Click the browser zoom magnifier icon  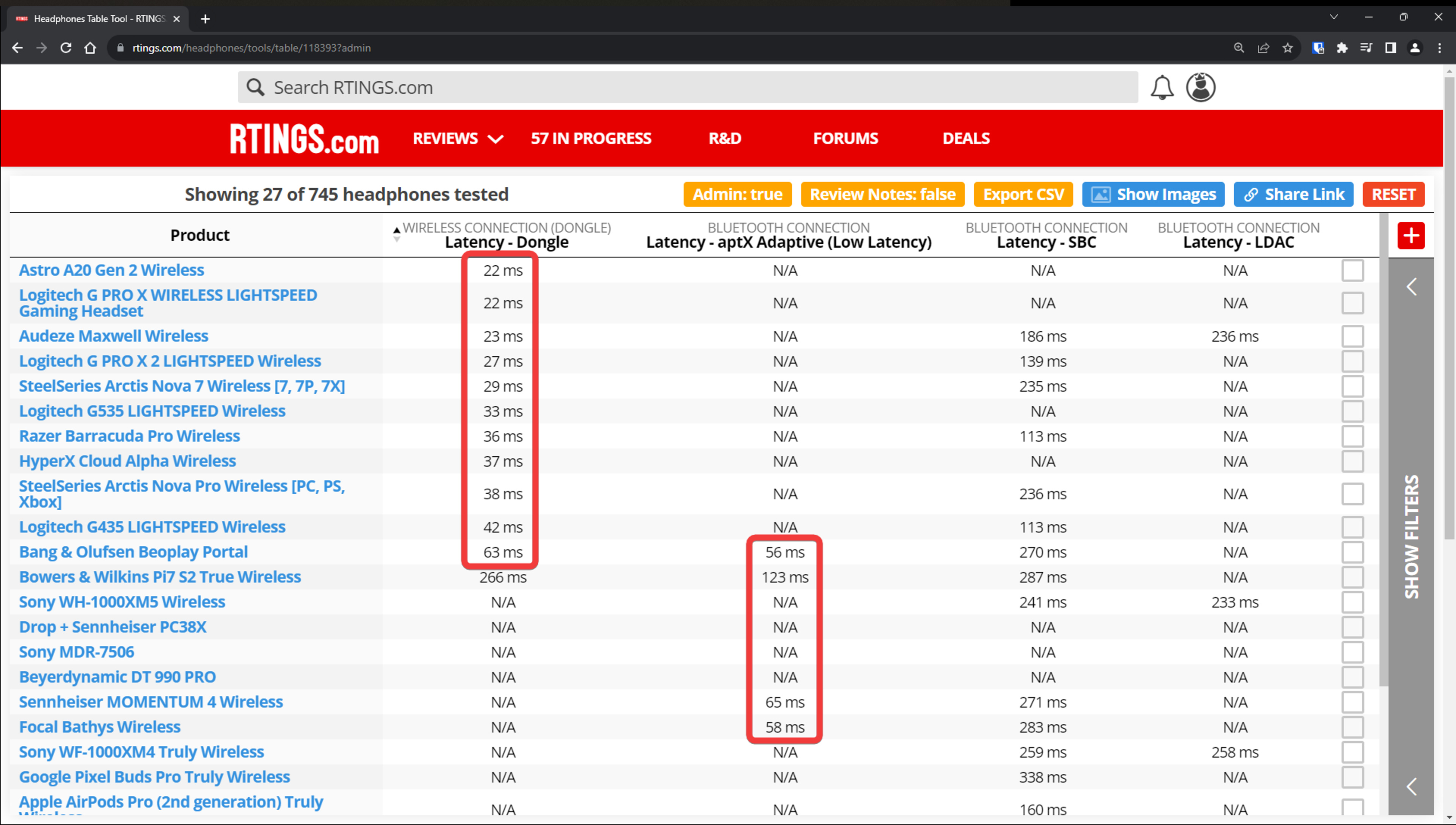(1239, 48)
